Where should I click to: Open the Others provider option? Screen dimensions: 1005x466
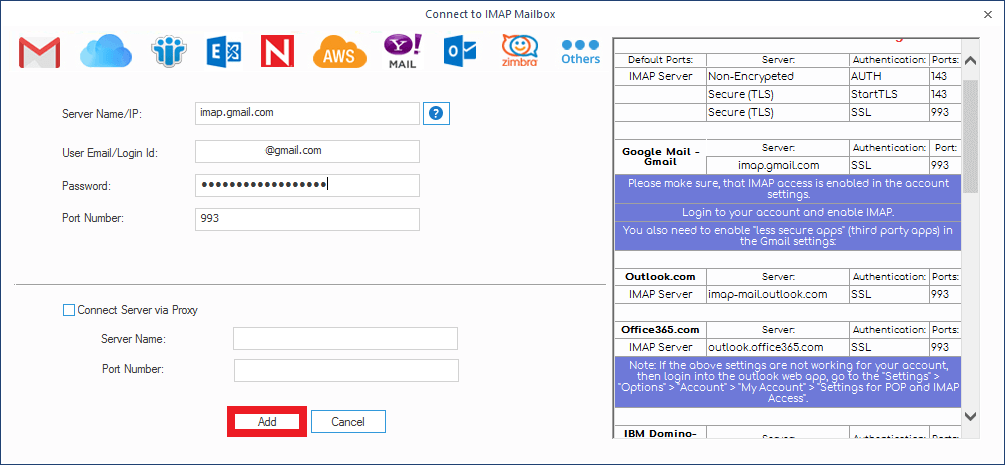tap(580, 52)
